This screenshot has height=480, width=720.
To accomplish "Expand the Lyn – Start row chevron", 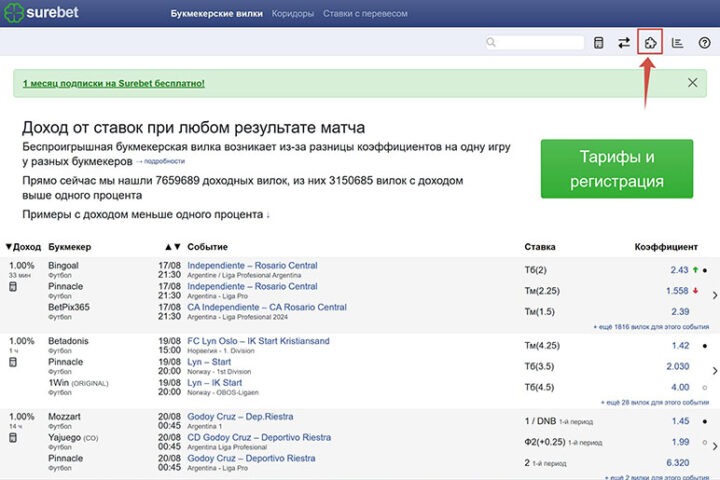I will coord(713,369).
